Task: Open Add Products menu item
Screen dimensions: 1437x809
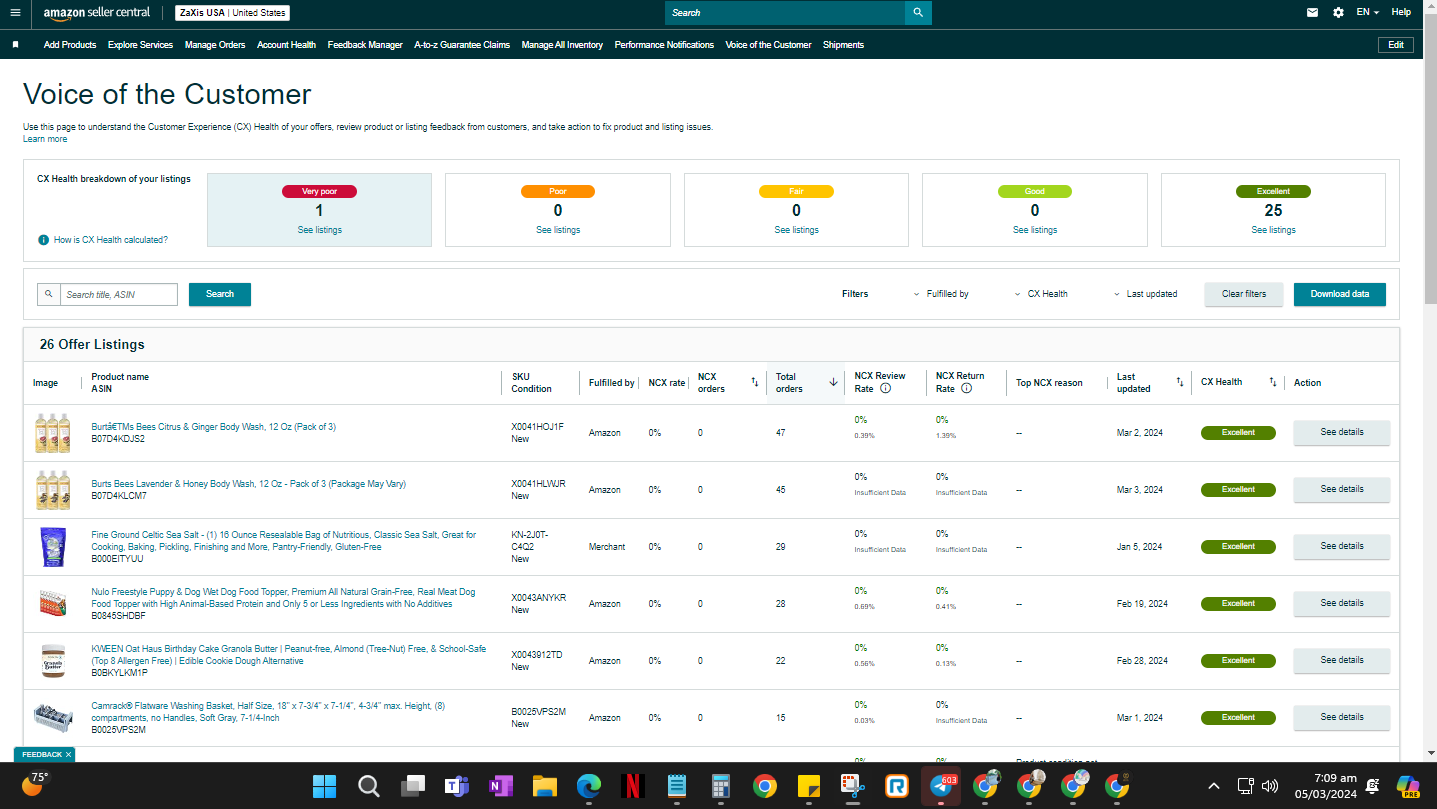Action: coord(70,45)
